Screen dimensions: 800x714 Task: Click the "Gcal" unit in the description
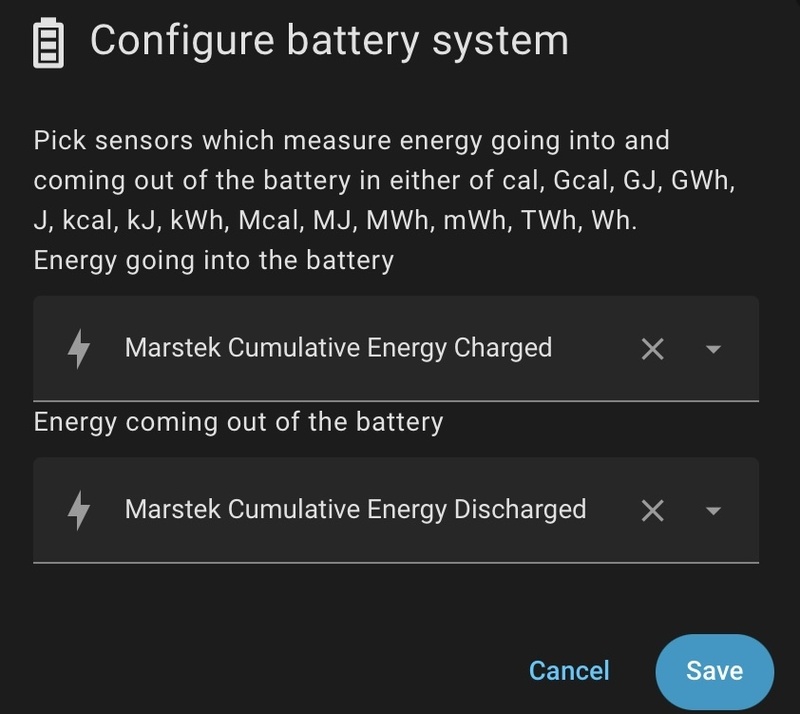coord(573,181)
